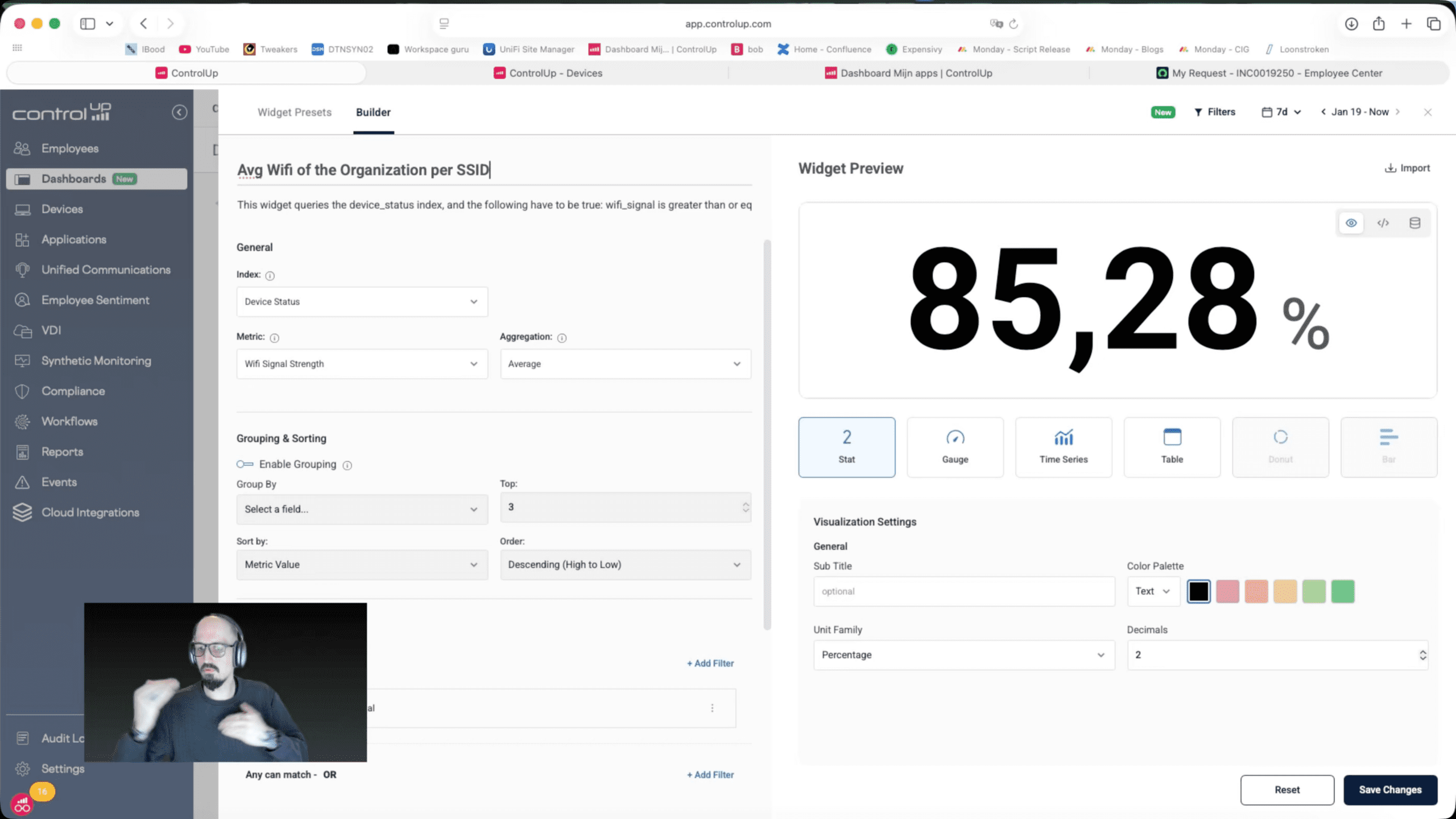The width and height of the screenshot is (1456, 819).
Task: Open the Devices page in the sidebar
Action: click(62, 209)
